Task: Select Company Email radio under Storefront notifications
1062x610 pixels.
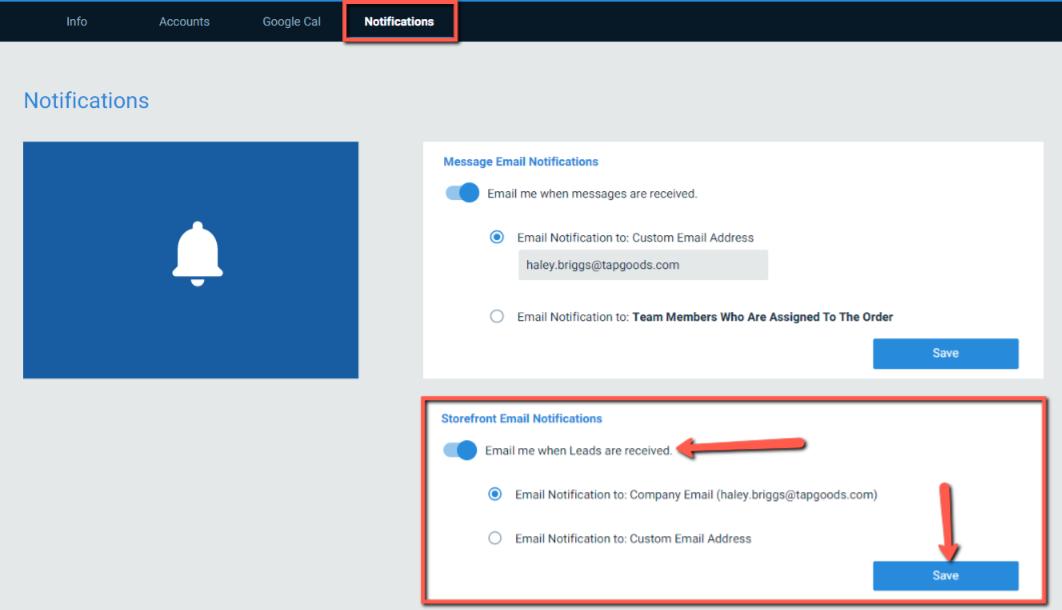Action: click(x=495, y=494)
